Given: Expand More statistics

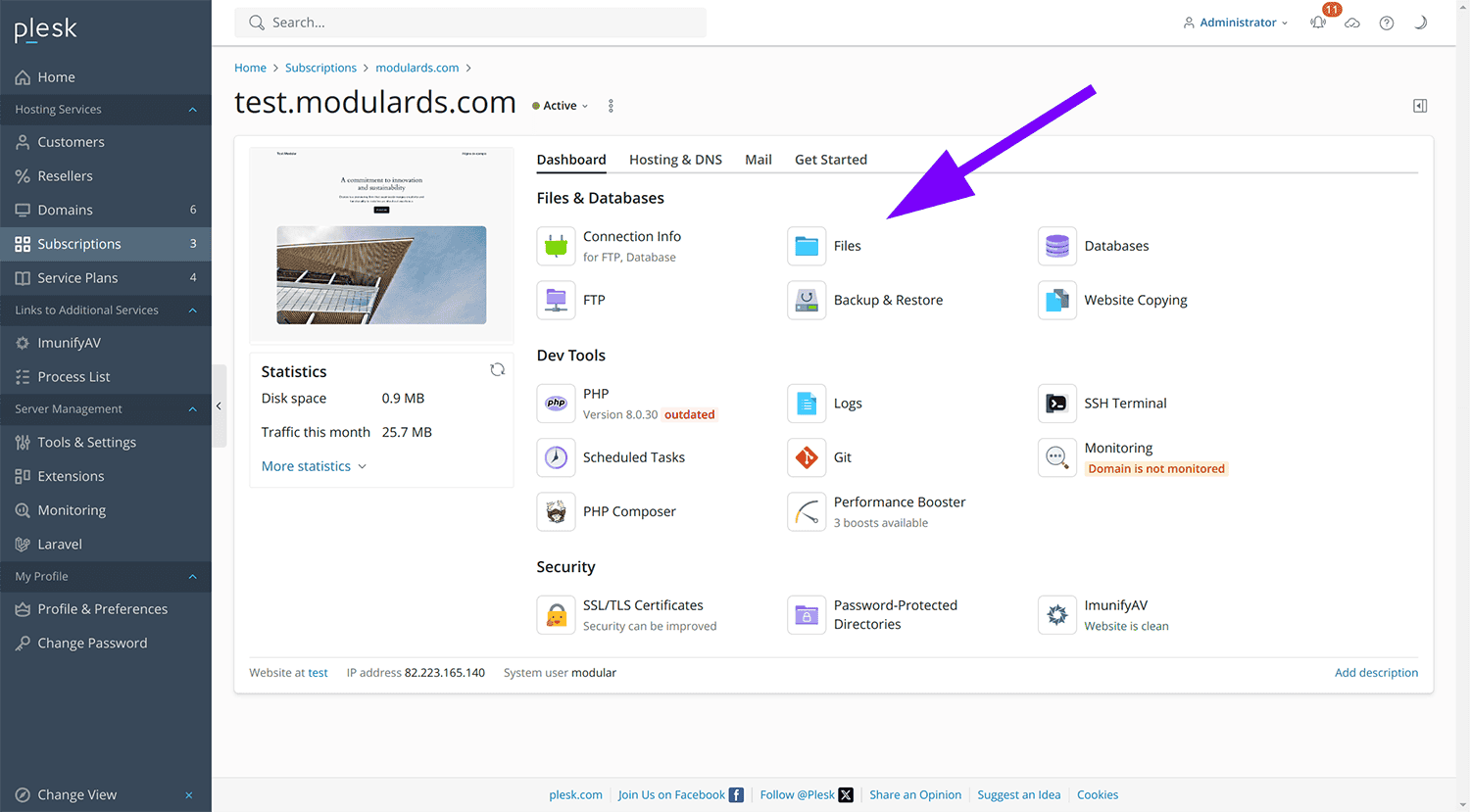Looking at the screenshot, I should pos(314,466).
